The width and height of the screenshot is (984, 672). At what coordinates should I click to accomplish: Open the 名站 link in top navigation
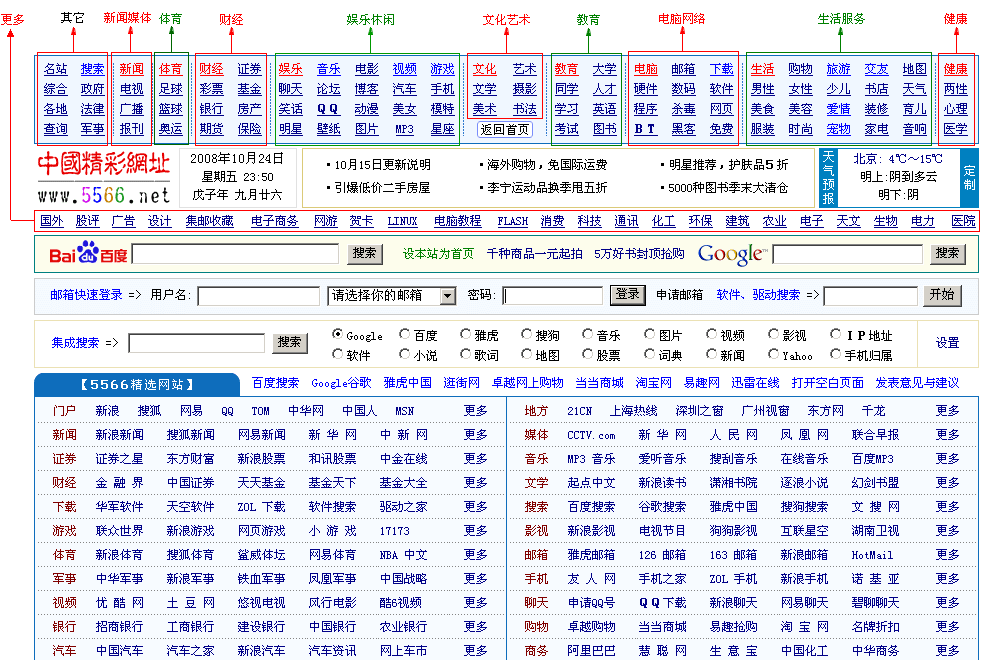(55, 69)
